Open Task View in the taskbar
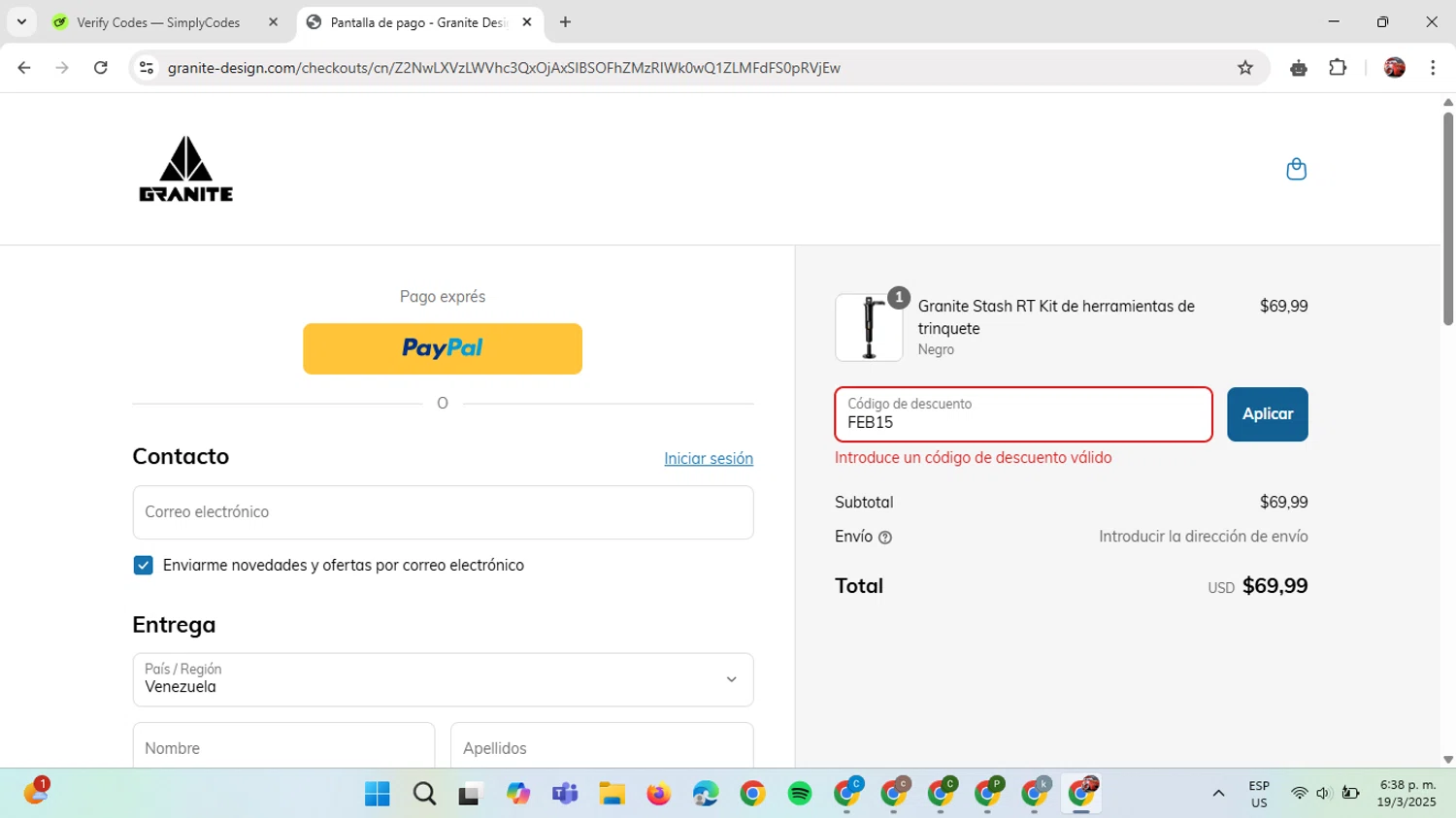Viewport: 1456px width, 818px height. [x=471, y=794]
